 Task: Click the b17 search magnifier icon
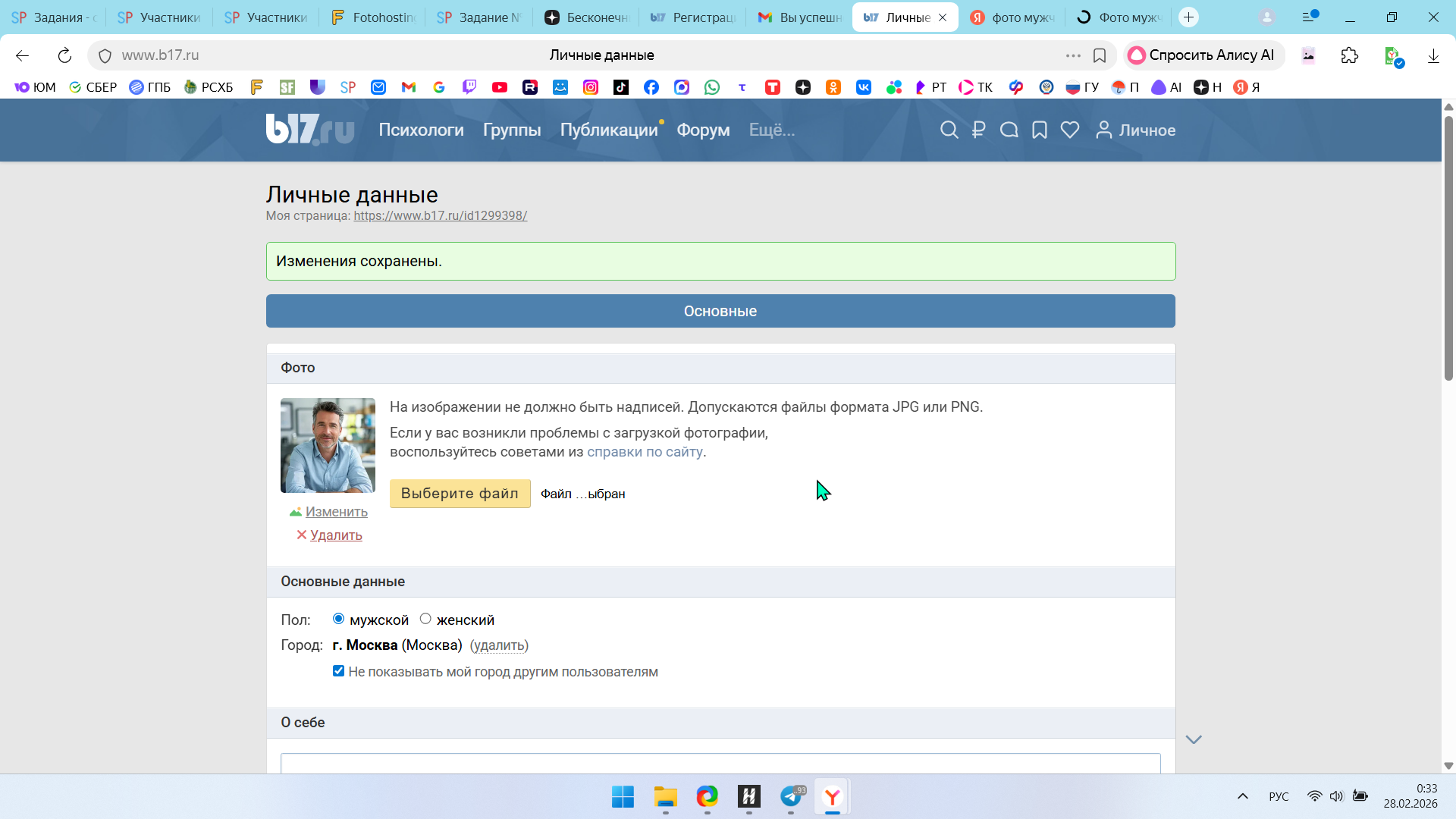pos(949,130)
